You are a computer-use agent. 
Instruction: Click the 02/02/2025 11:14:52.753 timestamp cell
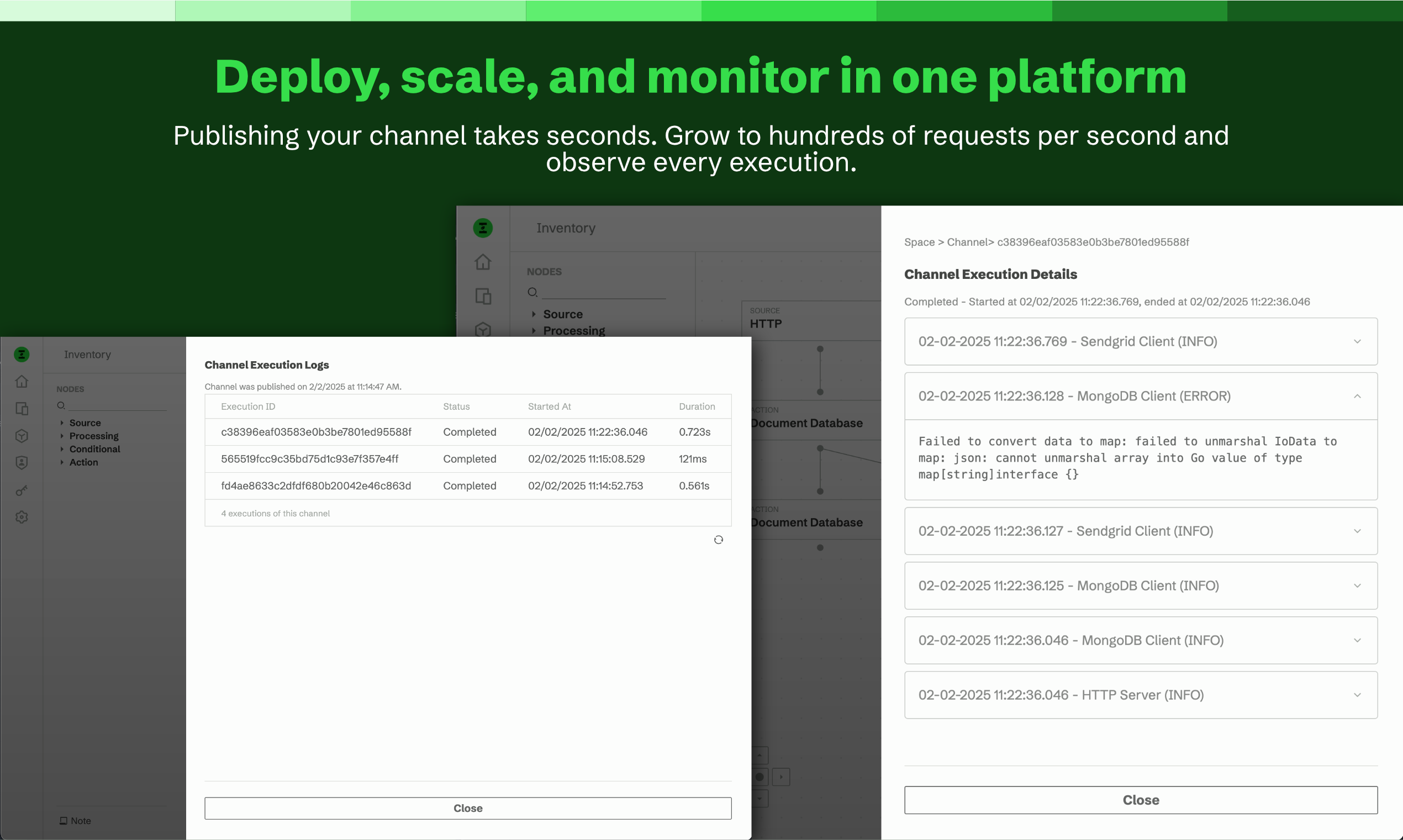coord(585,485)
